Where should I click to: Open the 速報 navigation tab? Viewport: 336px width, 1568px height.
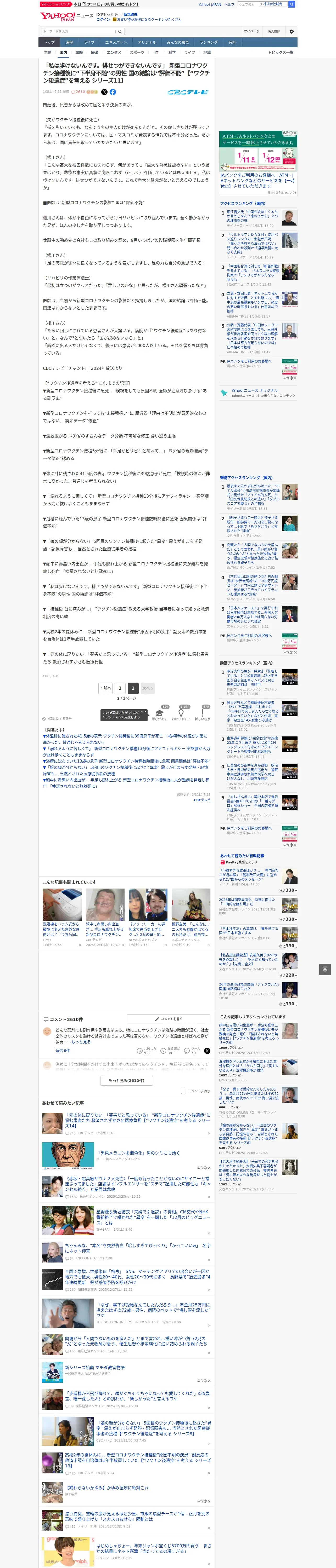tap(69, 43)
